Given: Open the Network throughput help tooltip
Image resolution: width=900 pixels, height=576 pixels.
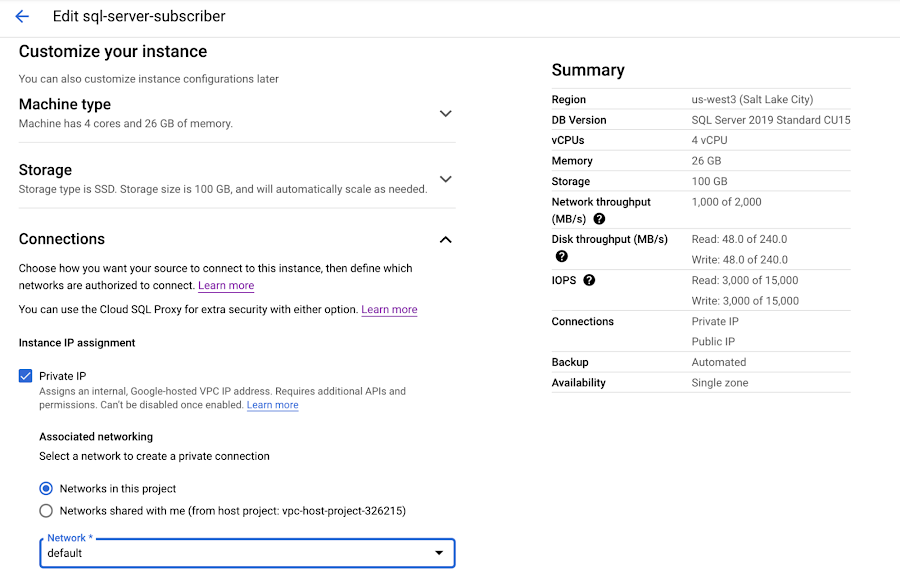Looking at the screenshot, I should click(x=598, y=218).
